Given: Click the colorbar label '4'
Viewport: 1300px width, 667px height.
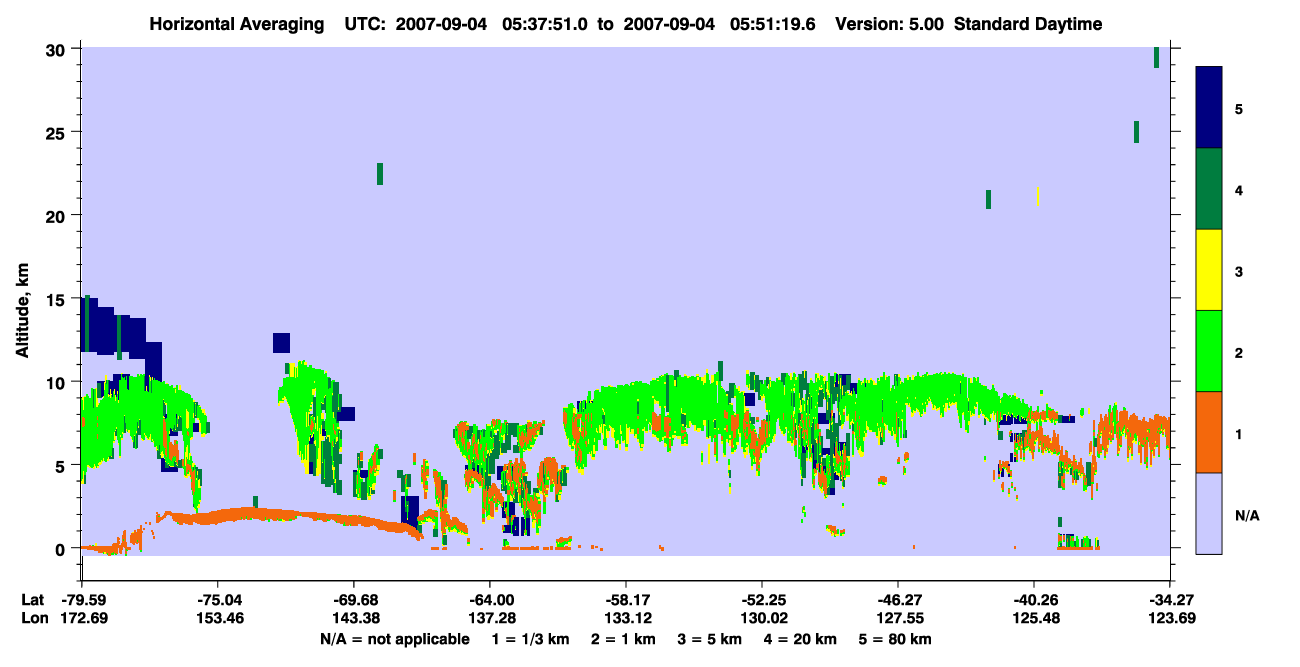Looking at the screenshot, I should pos(1239,190).
